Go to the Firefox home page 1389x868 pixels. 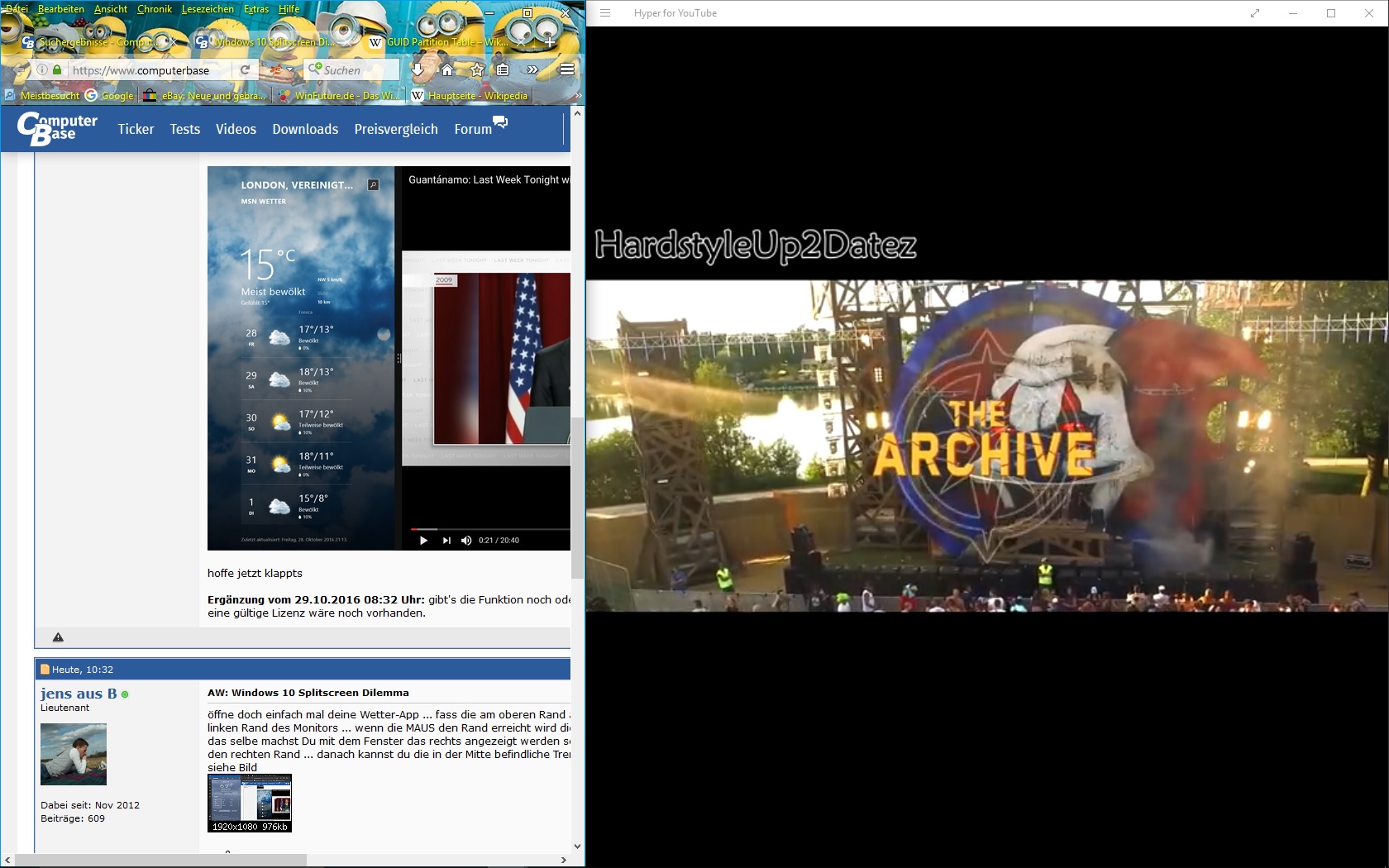coord(447,70)
